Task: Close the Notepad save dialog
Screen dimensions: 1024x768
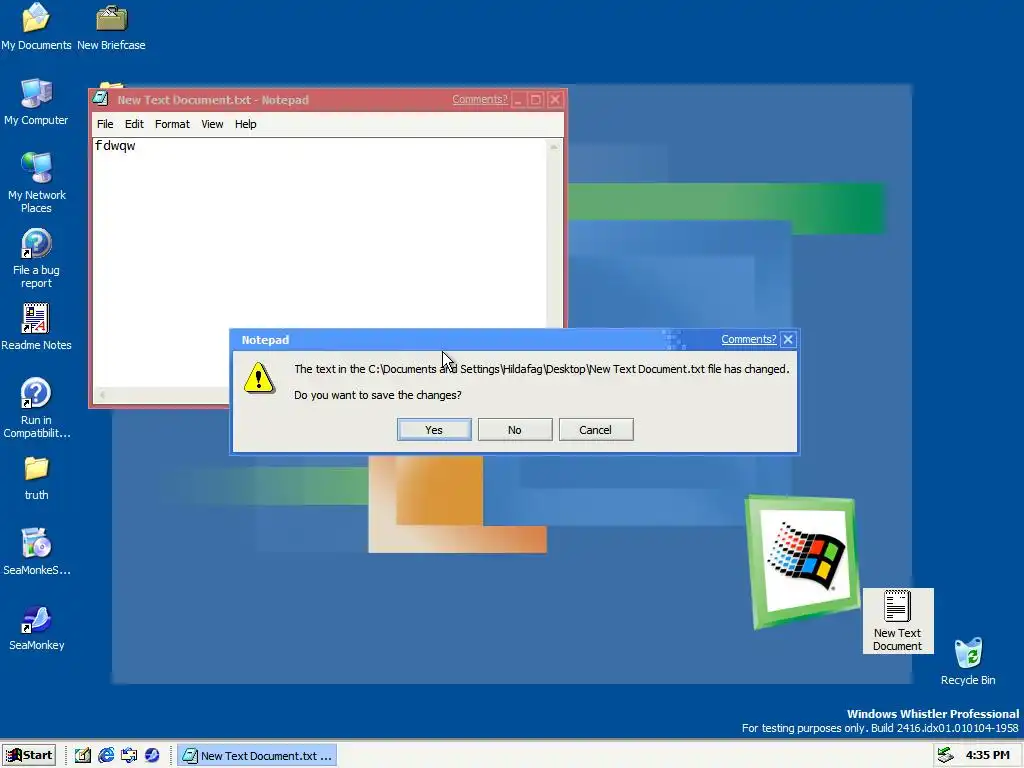Action: click(788, 340)
